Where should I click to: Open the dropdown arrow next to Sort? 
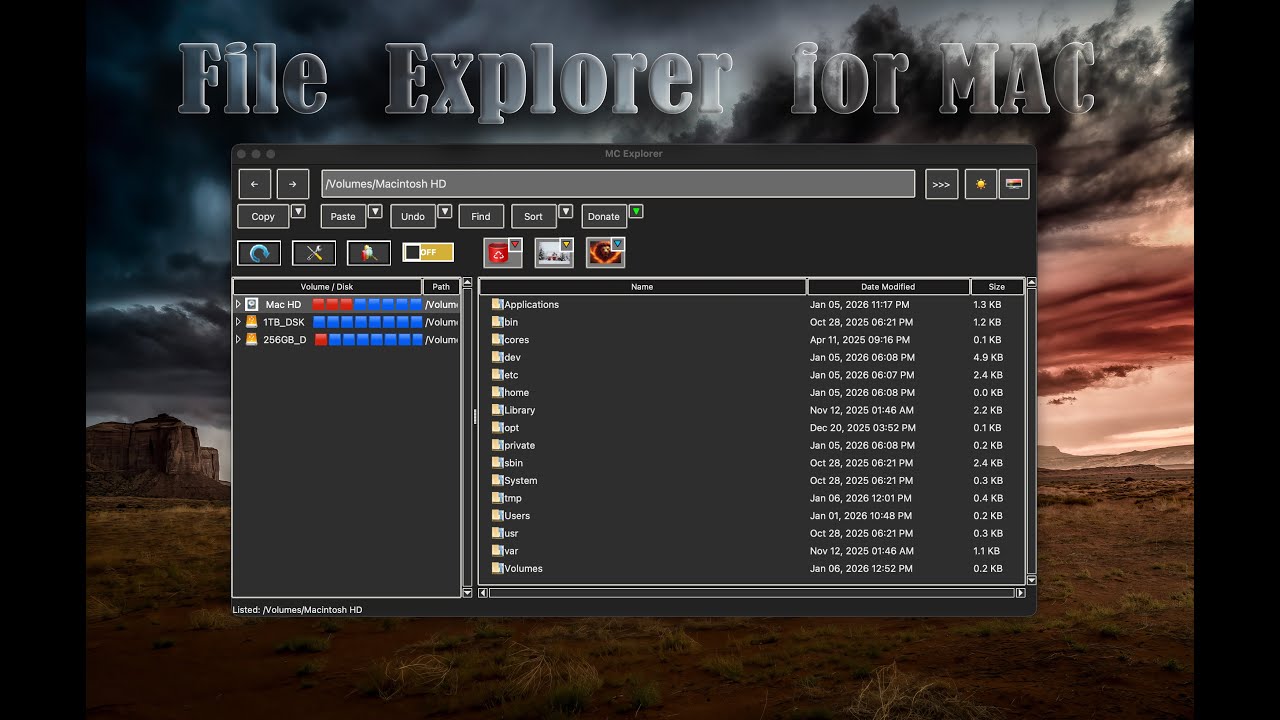[x=565, y=212]
